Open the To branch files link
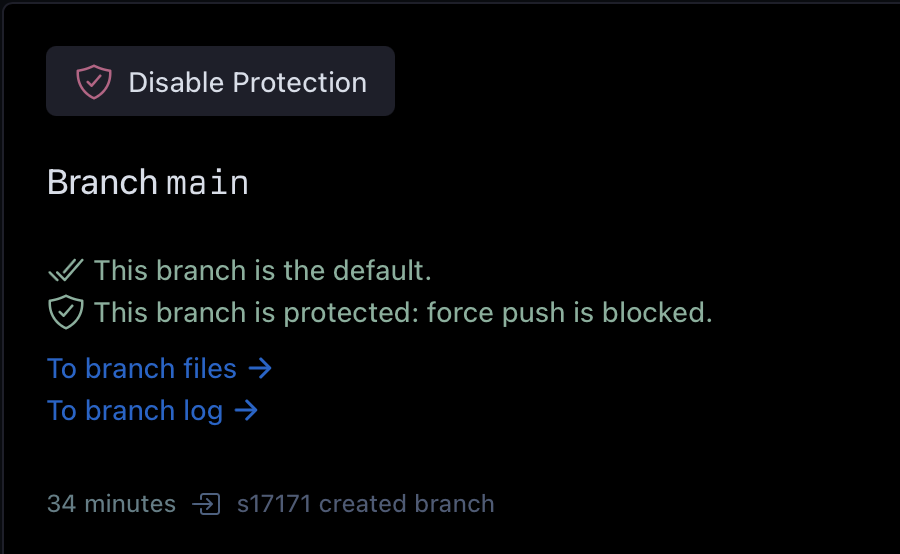 (160, 368)
